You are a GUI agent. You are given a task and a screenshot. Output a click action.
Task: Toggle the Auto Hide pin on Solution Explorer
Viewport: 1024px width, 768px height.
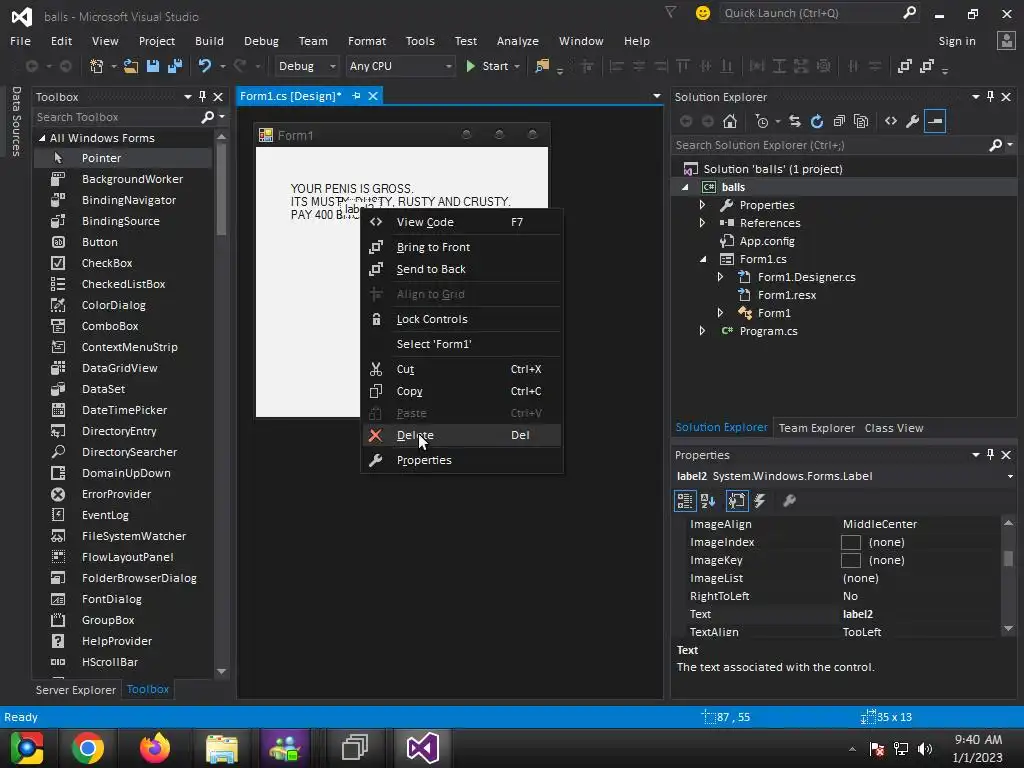(x=991, y=97)
